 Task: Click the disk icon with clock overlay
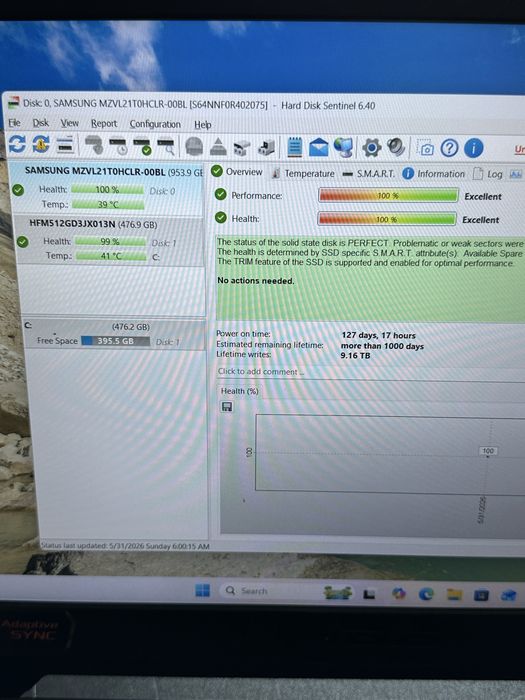(117, 146)
